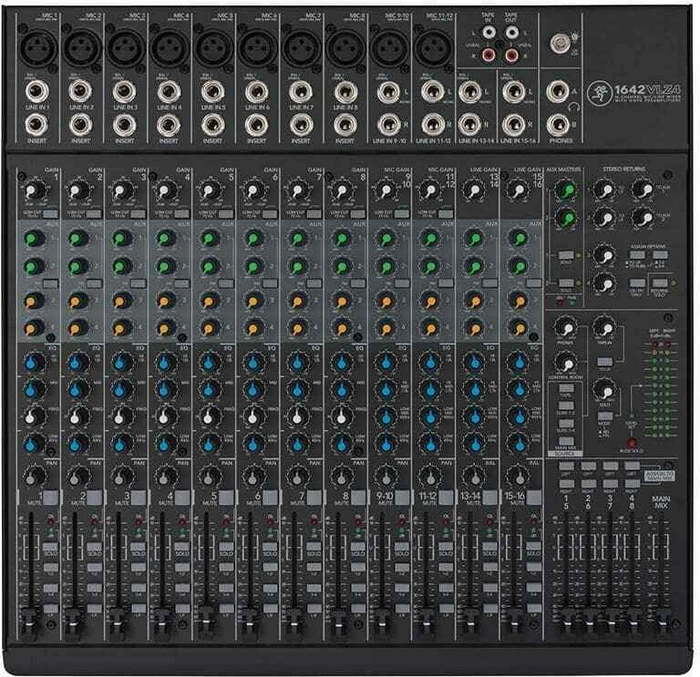This screenshot has height=677, width=700.
Task: Click the Solo level knob
Action: [604, 391]
